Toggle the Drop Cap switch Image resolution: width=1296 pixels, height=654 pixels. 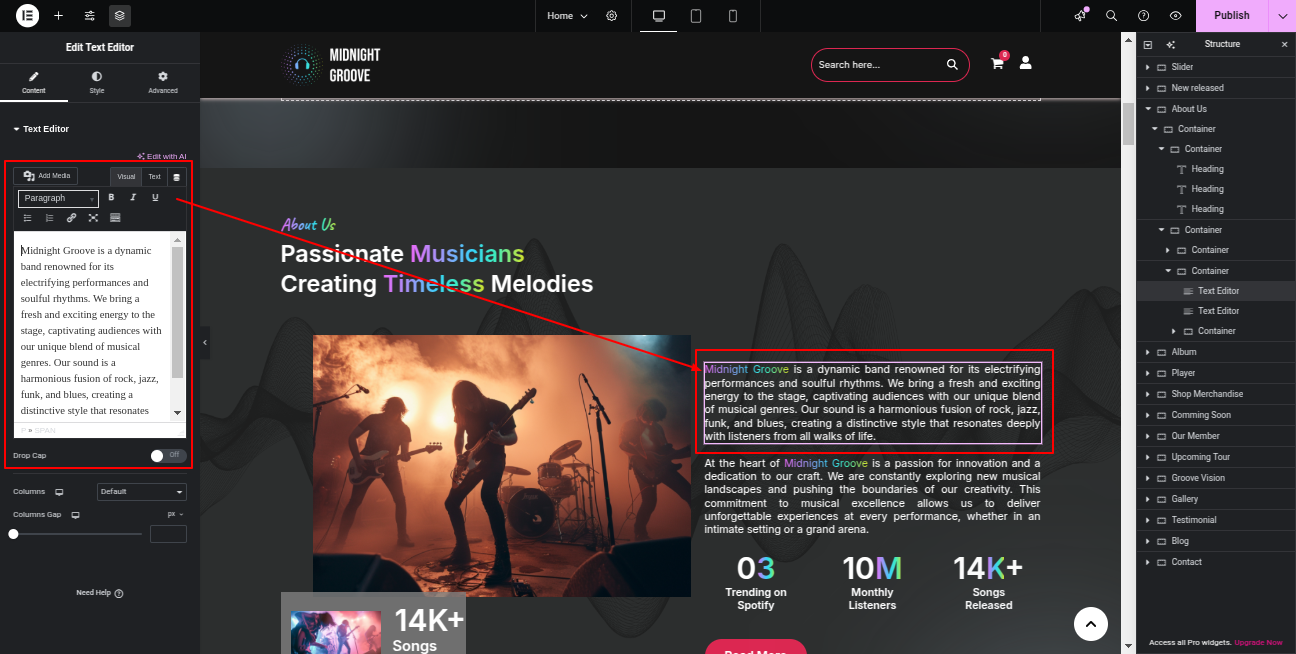[168, 455]
